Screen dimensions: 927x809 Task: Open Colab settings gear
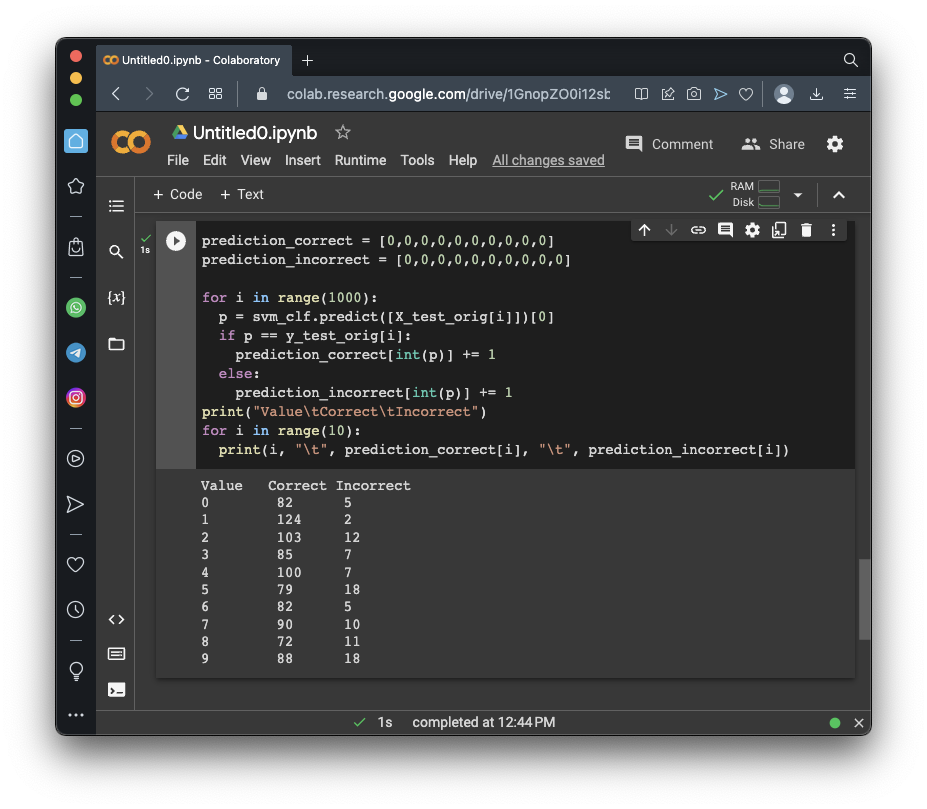click(x=835, y=144)
